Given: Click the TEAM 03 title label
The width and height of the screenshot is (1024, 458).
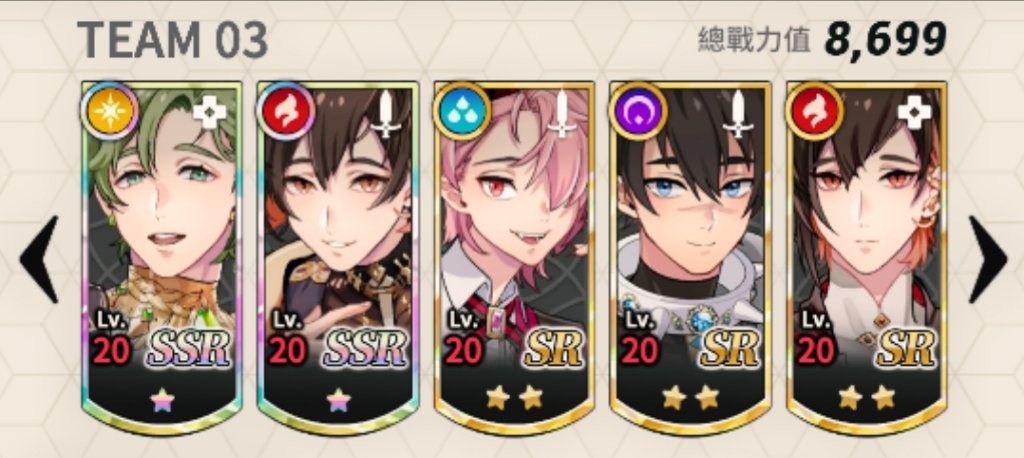Looking at the screenshot, I should [x=172, y=40].
